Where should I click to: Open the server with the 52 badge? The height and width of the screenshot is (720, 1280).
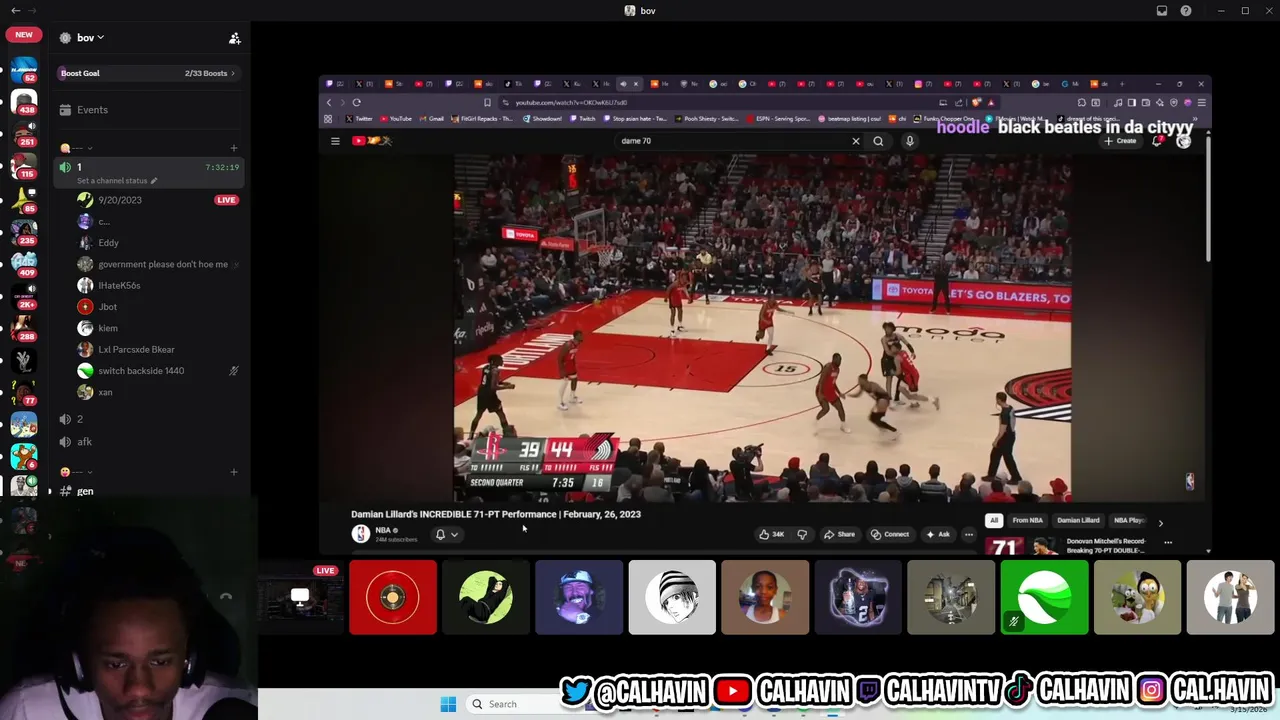point(24,70)
